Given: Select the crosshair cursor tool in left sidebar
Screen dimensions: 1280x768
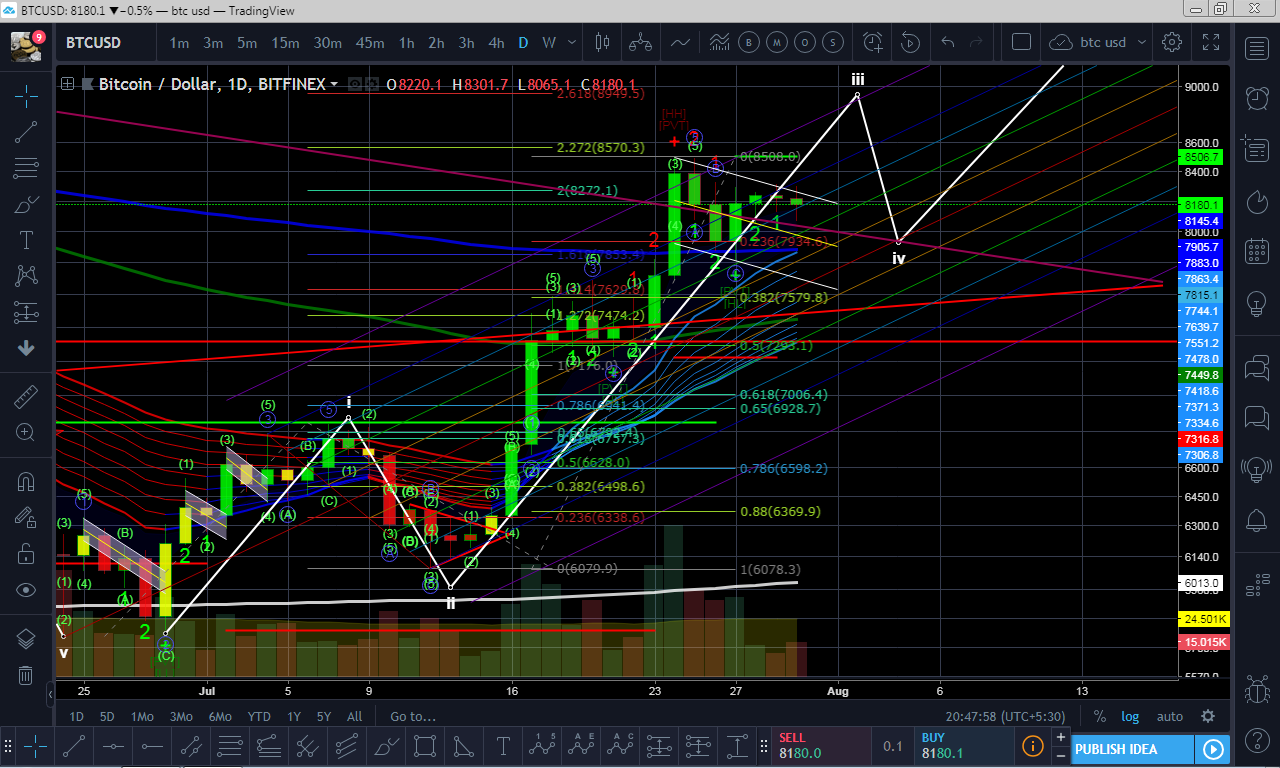Looking at the screenshot, I should [x=26, y=96].
